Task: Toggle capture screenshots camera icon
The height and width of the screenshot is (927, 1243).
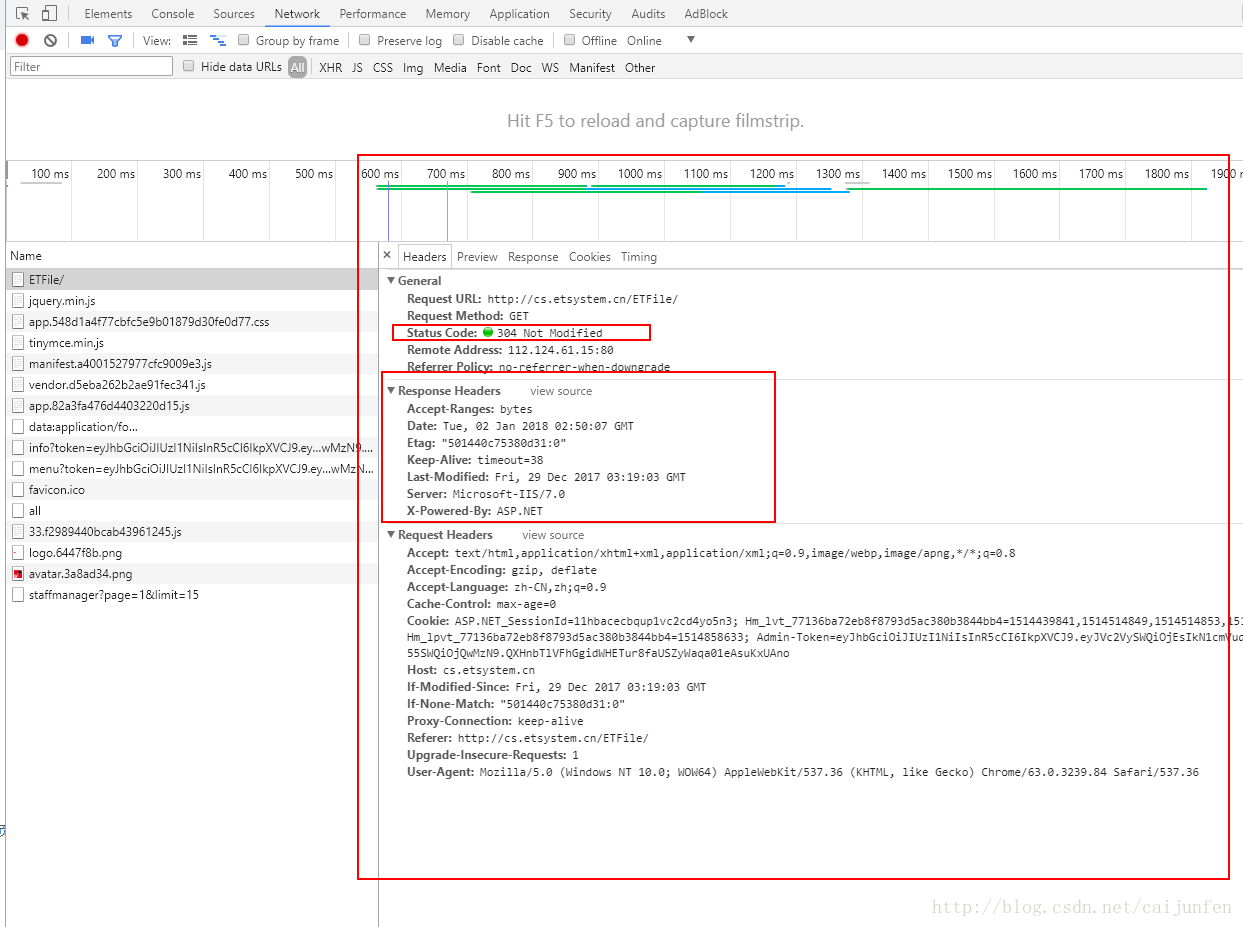Action: pos(87,40)
